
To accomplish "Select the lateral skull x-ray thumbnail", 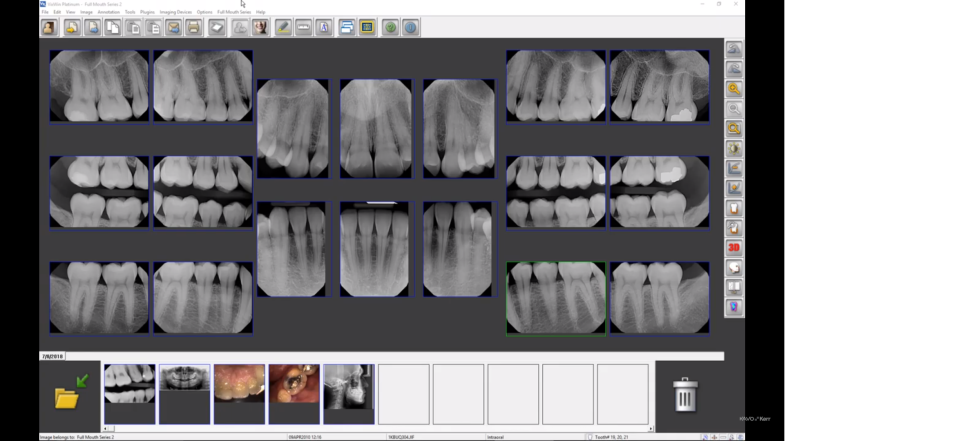I will click(348, 386).
